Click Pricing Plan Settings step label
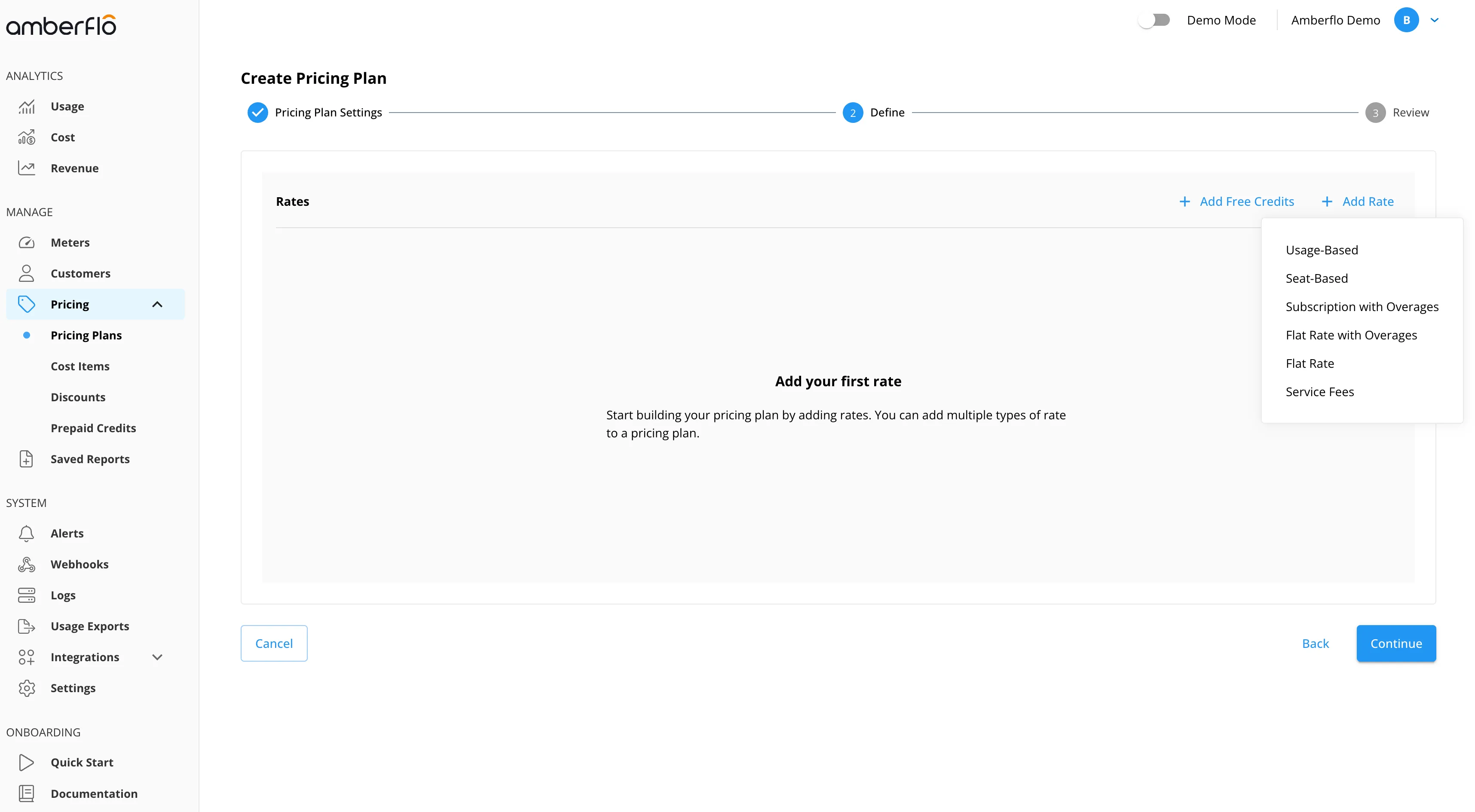The width and height of the screenshot is (1475, 812). click(x=328, y=113)
